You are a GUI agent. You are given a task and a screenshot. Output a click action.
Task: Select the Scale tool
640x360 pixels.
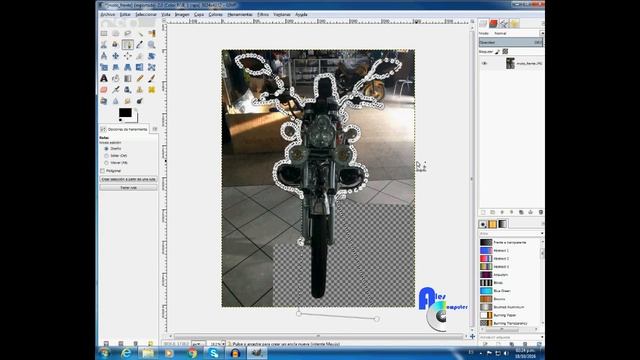click(104, 67)
